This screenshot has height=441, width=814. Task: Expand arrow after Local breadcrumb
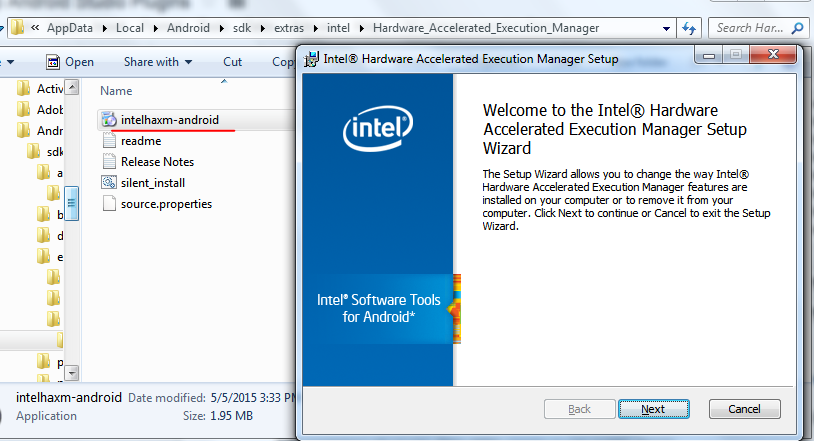point(155,29)
